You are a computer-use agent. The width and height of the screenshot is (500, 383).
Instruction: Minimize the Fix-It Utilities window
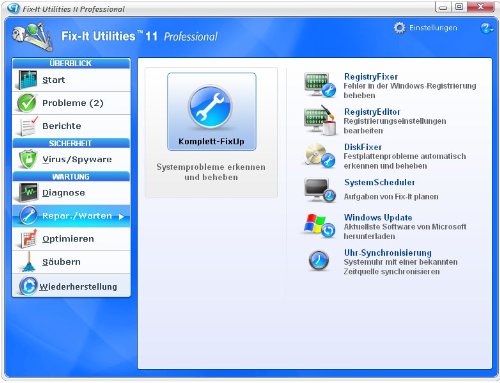[x=443, y=7]
